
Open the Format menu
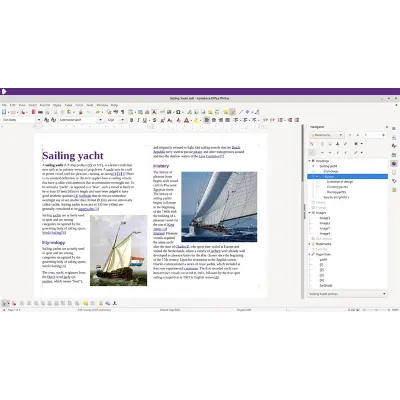[x=45, y=105]
